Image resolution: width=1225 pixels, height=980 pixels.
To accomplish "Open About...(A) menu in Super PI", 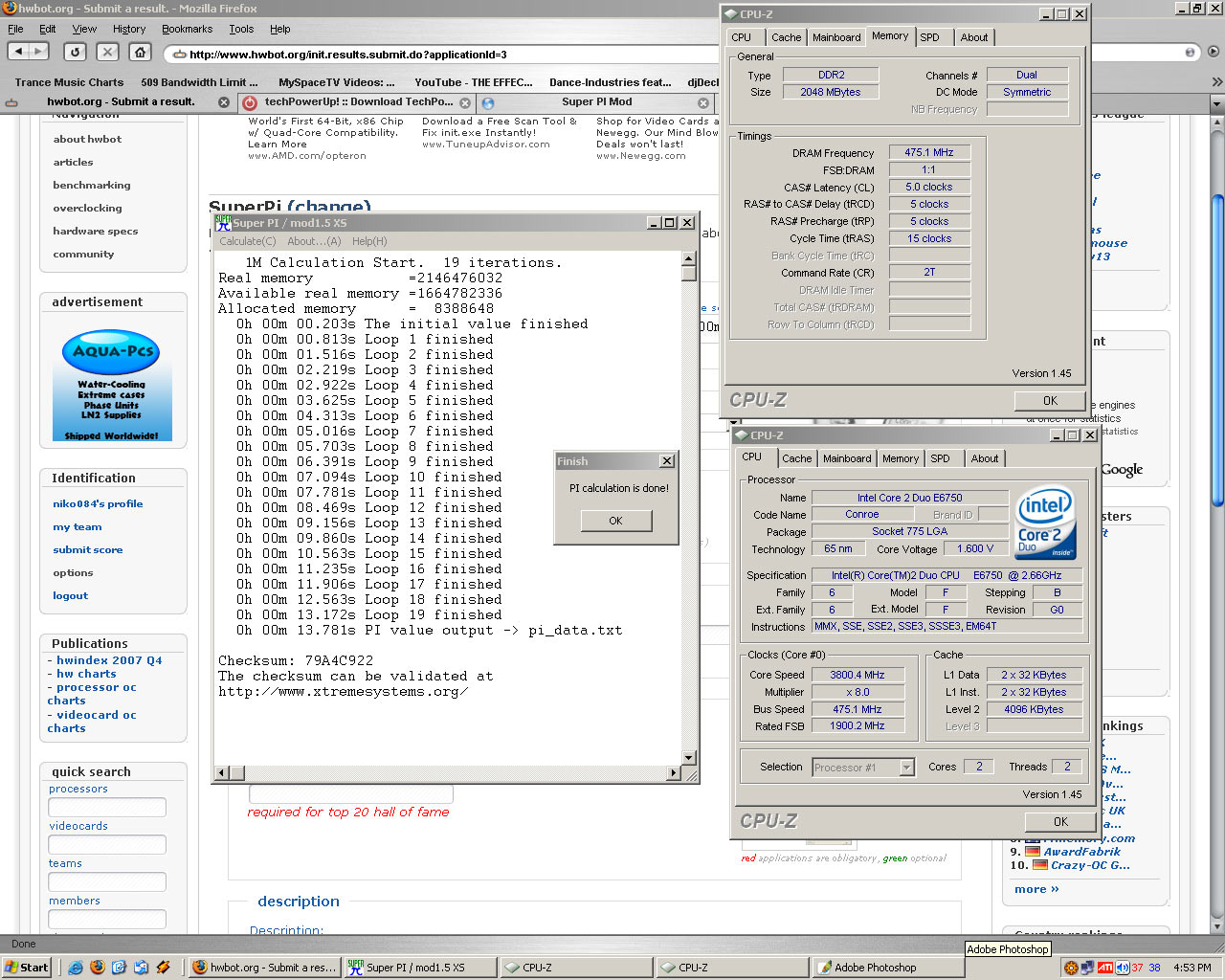I will 314,241.
